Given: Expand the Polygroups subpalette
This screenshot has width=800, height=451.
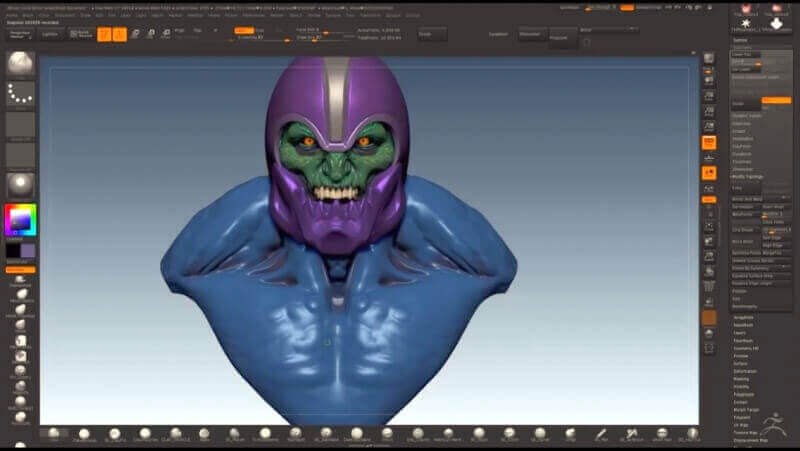Looking at the screenshot, I should 743,394.
